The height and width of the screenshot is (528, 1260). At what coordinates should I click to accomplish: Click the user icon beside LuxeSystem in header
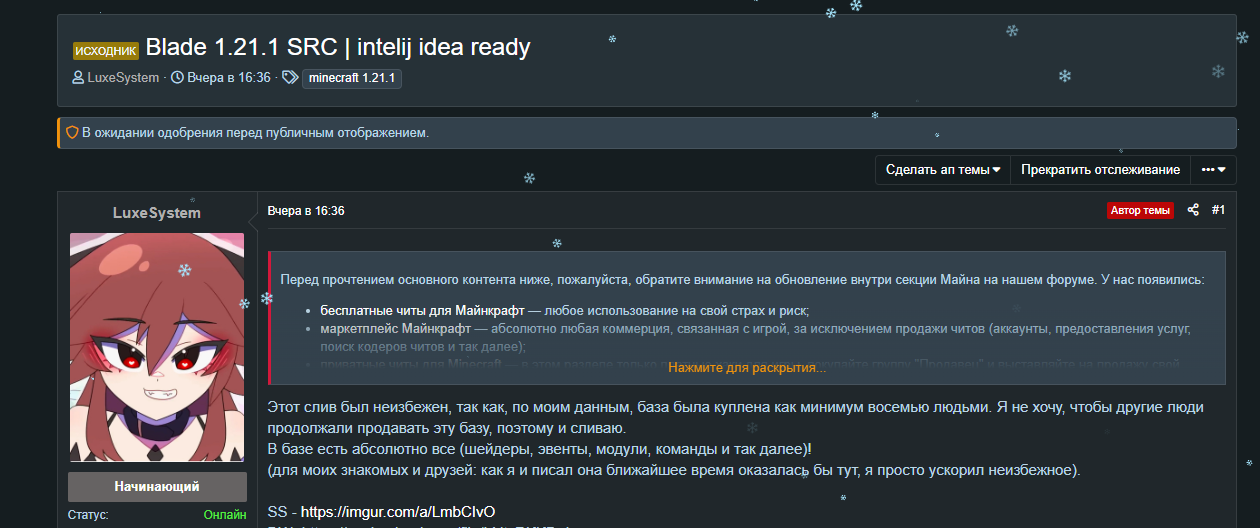(78, 78)
